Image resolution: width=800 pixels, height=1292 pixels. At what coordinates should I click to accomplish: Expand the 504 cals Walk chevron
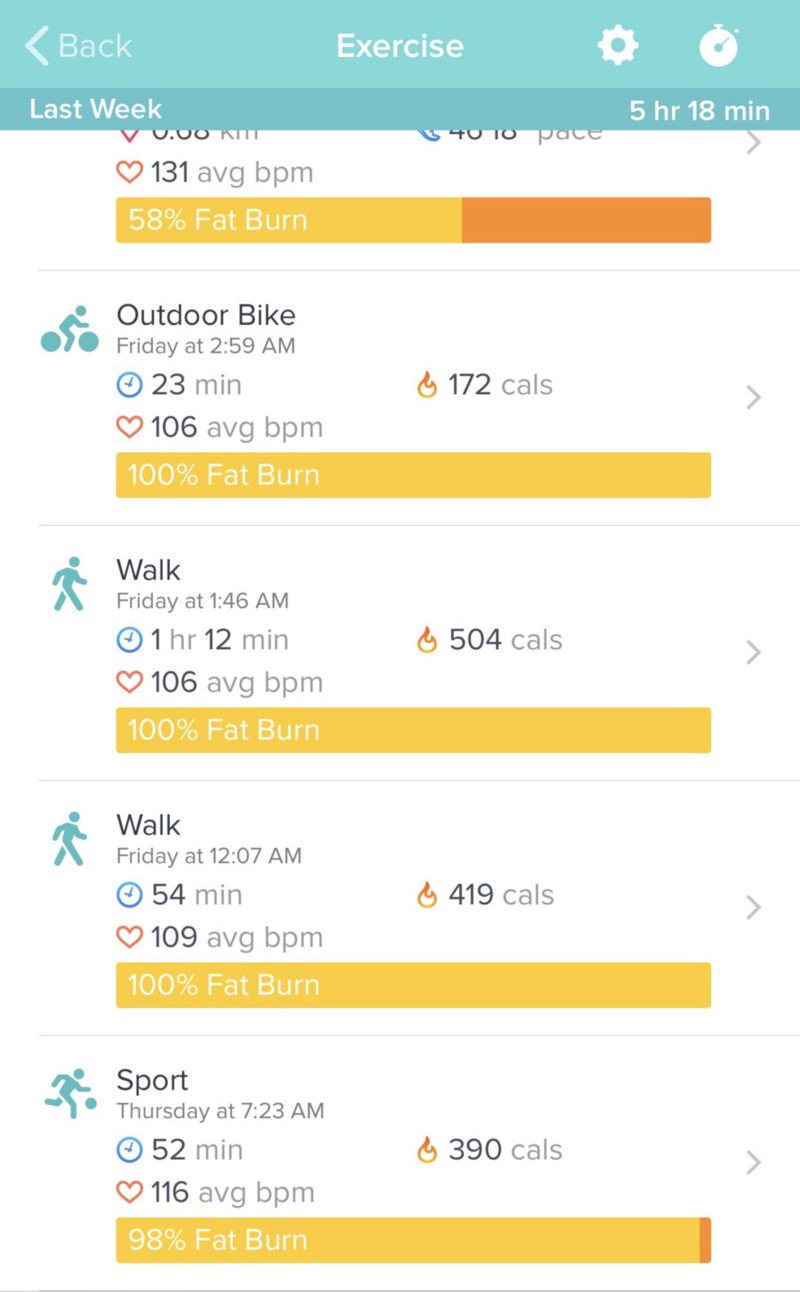point(754,653)
